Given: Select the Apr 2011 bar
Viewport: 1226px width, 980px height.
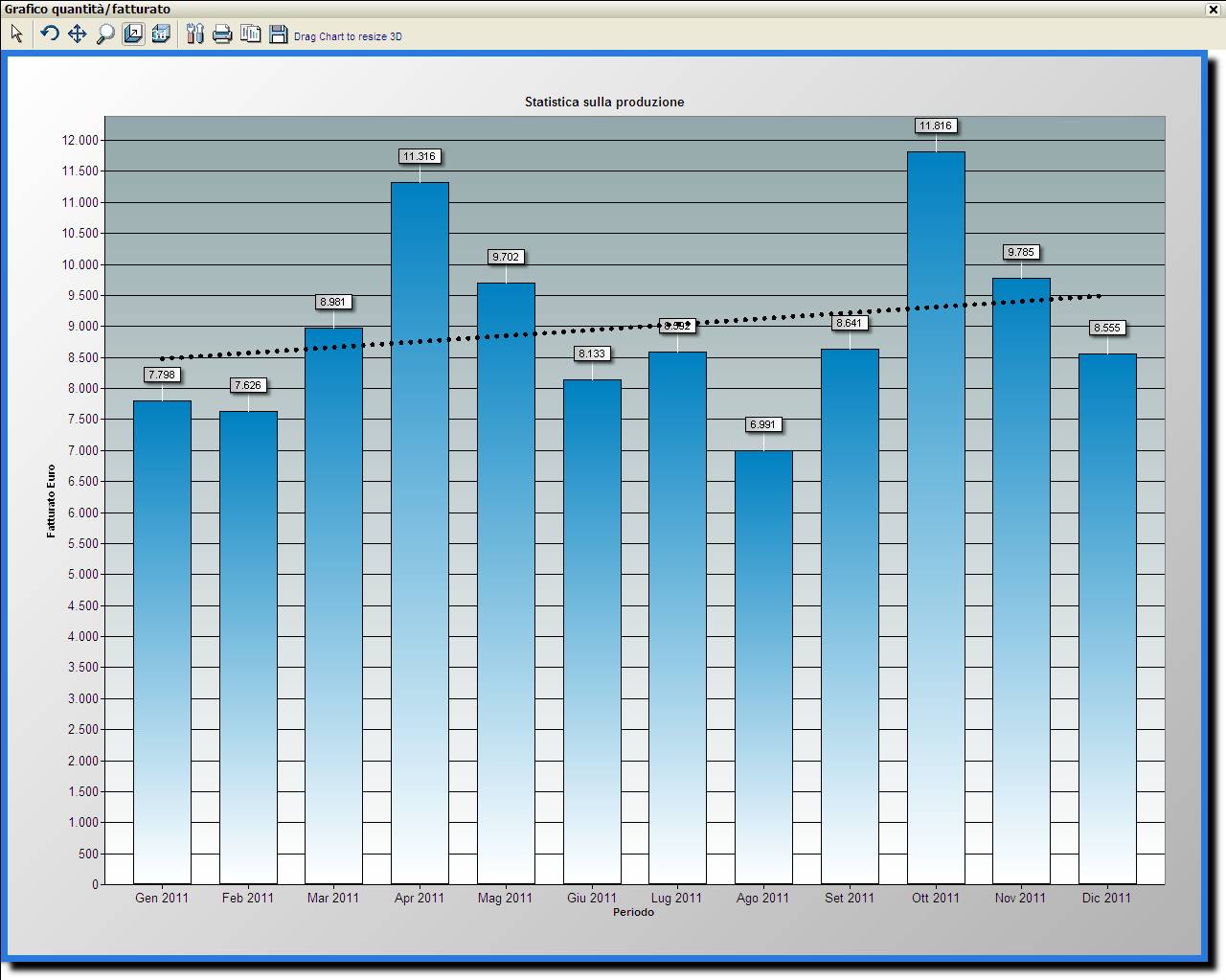Looking at the screenshot, I should (x=420, y=533).
